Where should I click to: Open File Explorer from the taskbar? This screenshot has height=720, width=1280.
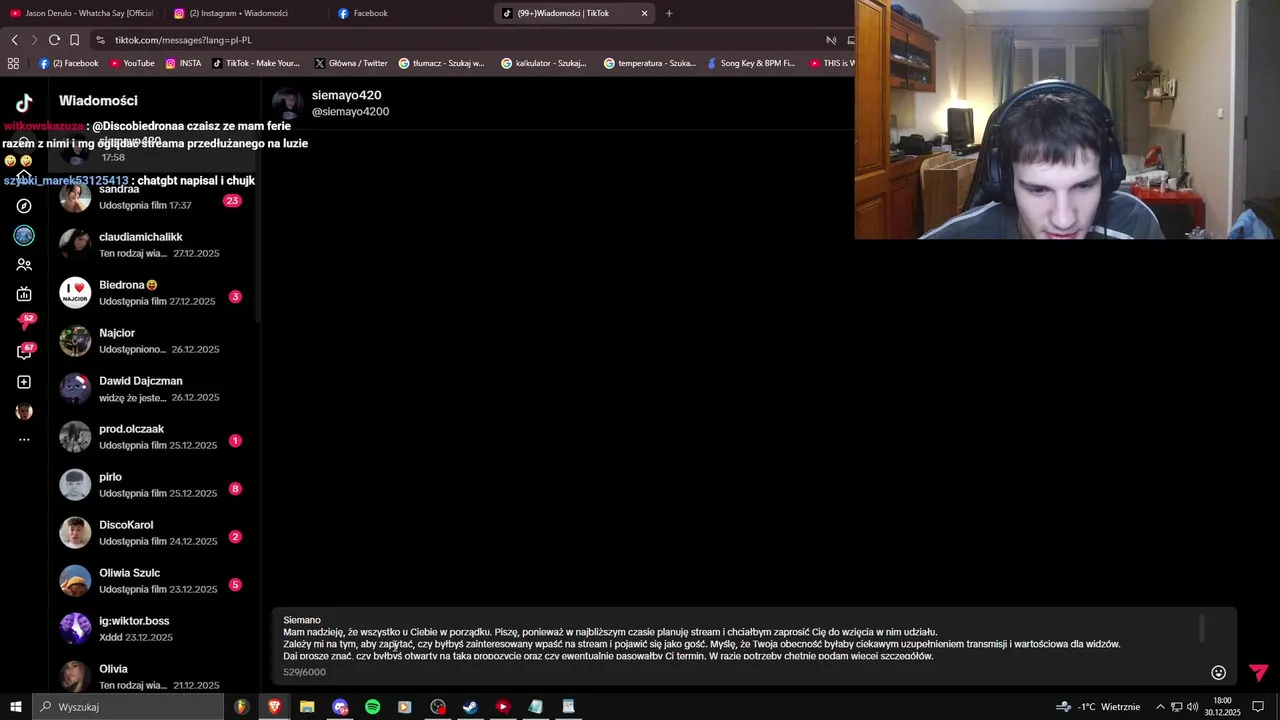(307, 707)
